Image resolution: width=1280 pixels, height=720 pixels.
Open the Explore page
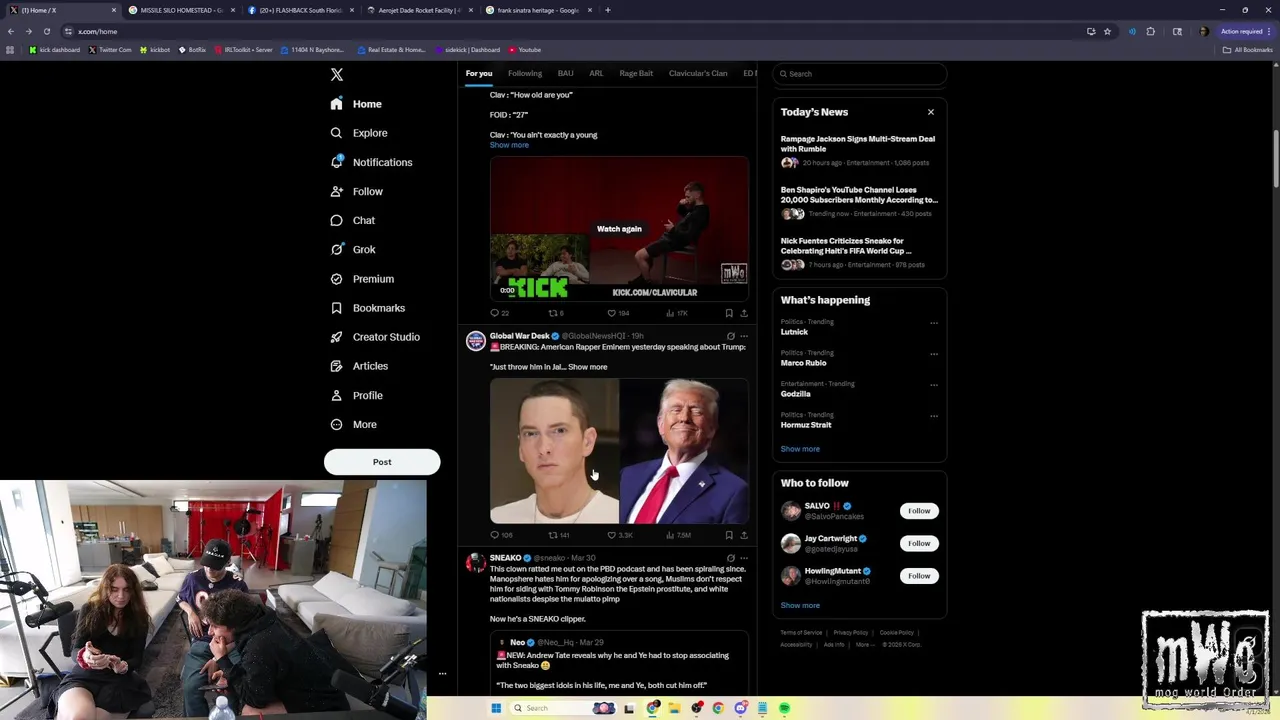point(359,133)
